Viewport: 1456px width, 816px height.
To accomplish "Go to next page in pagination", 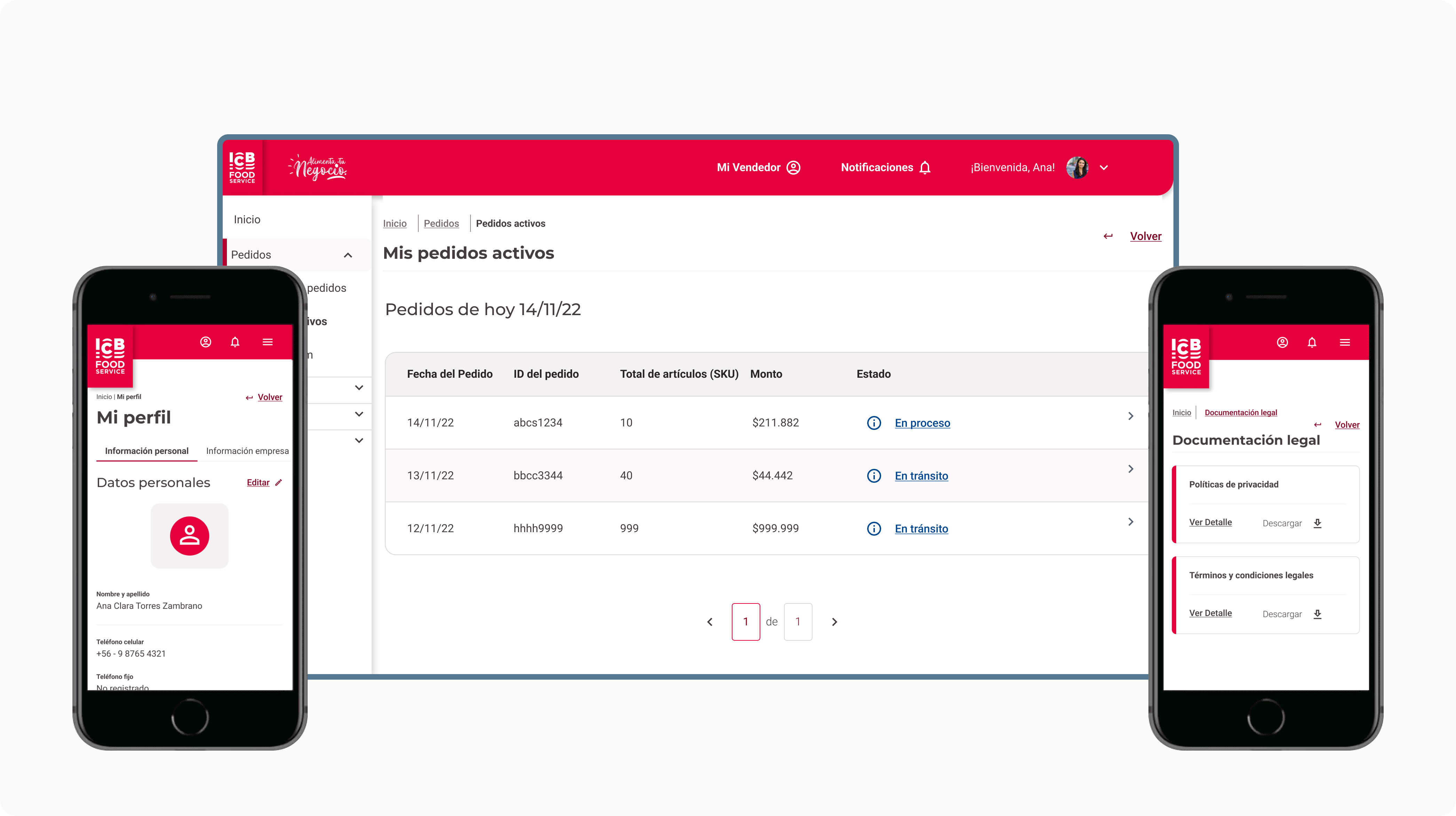I will (x=834, y=622).
